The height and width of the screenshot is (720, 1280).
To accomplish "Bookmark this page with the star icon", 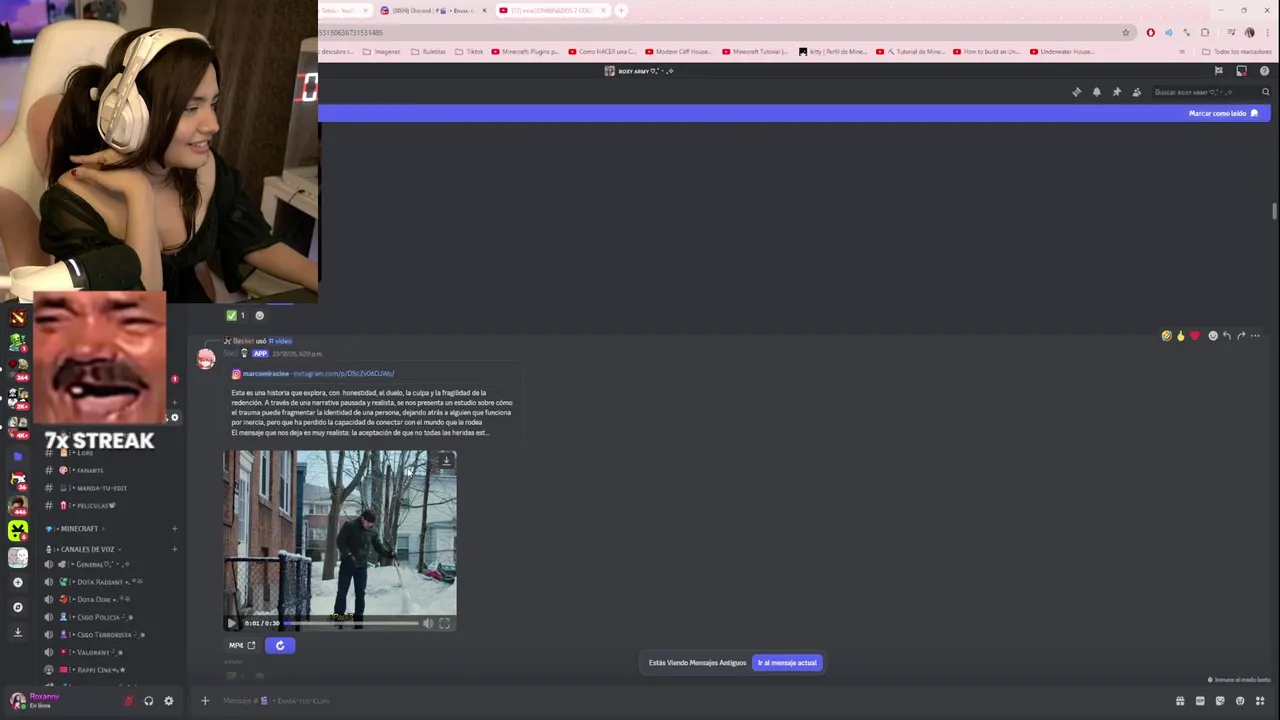I will pos(1125,32).
